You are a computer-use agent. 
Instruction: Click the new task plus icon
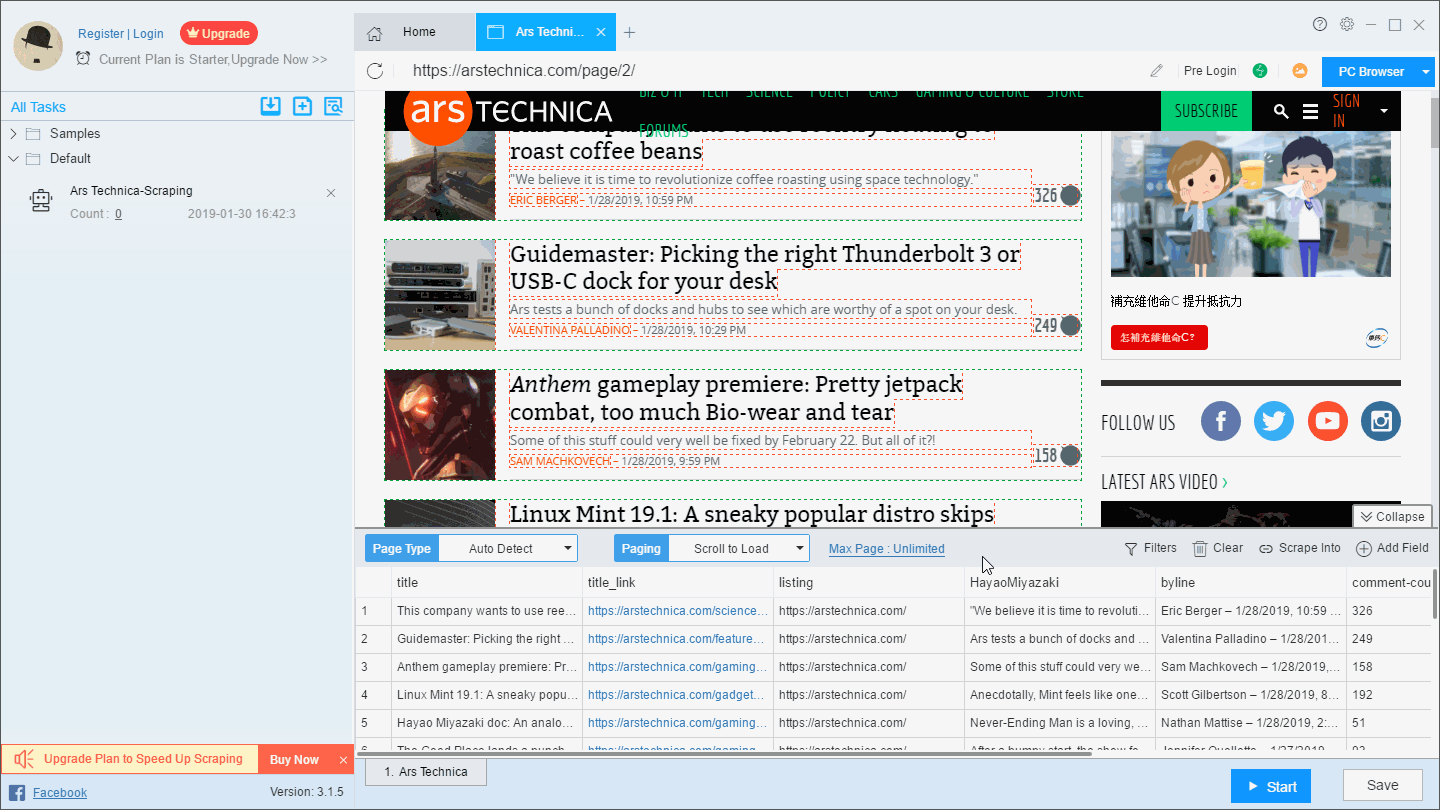pos(302,106)
